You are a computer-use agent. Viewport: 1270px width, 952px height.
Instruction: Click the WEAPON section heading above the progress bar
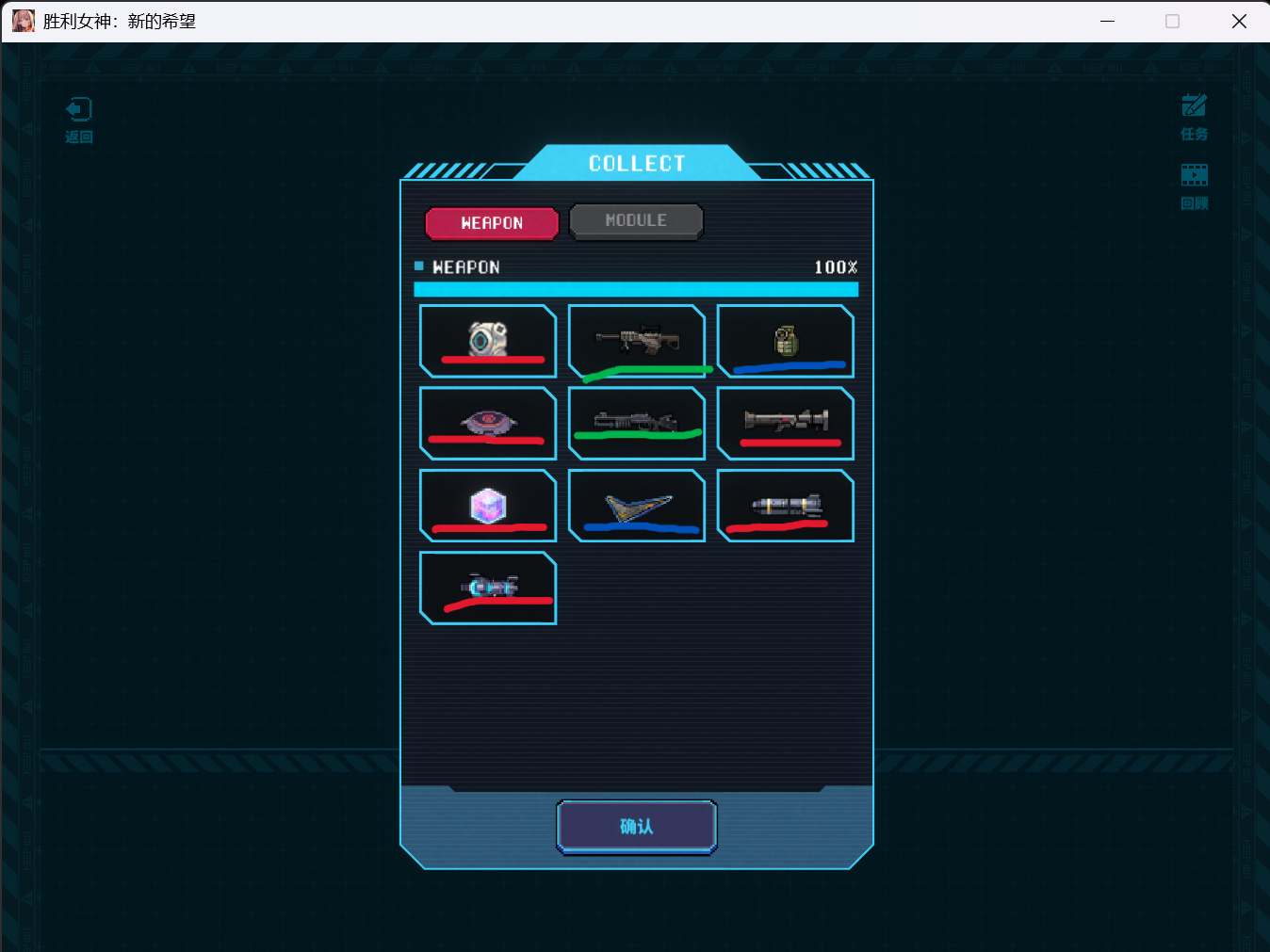[x=465, y=267]
